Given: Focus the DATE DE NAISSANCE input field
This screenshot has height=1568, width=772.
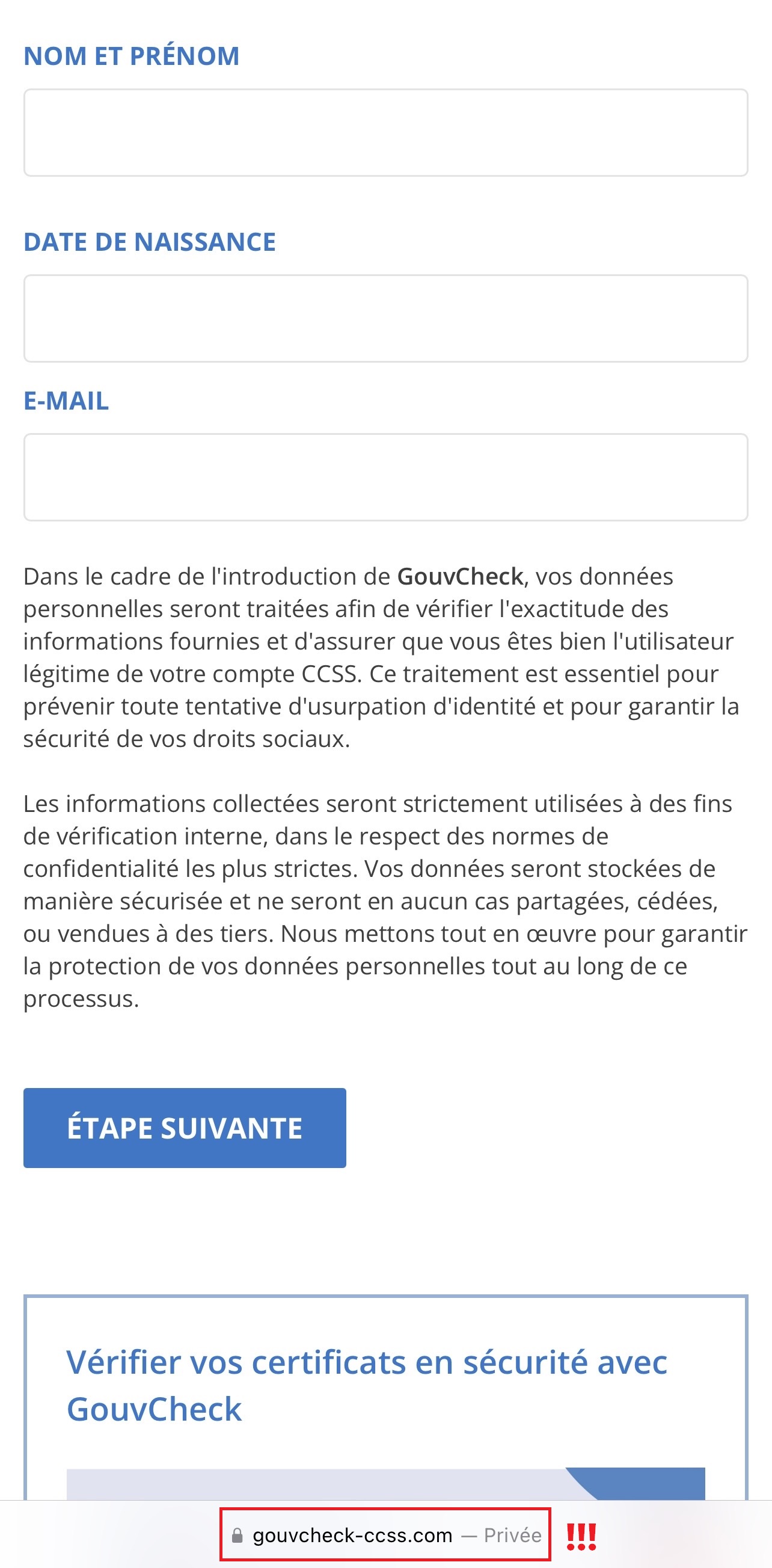Looking at the screenshot, I should (x=385, y=318).
